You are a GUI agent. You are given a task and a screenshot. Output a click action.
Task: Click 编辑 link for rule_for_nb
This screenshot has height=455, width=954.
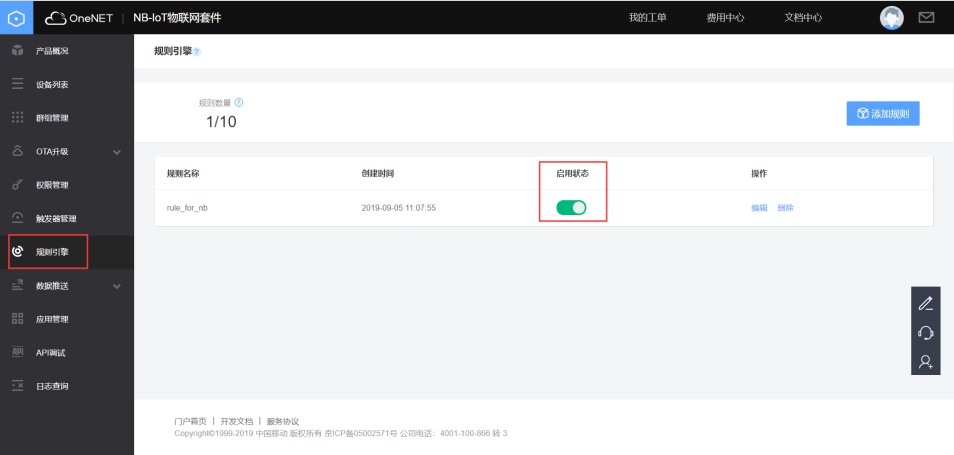[759, 208]
